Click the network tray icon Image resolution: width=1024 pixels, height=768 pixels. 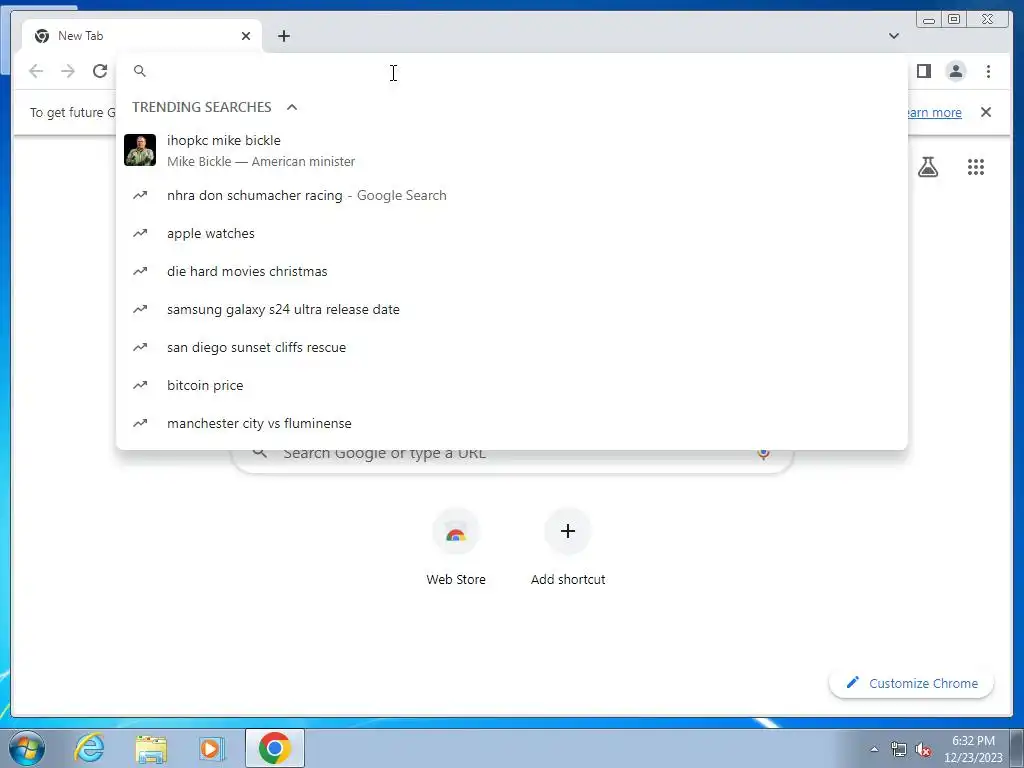click(899, 750)
